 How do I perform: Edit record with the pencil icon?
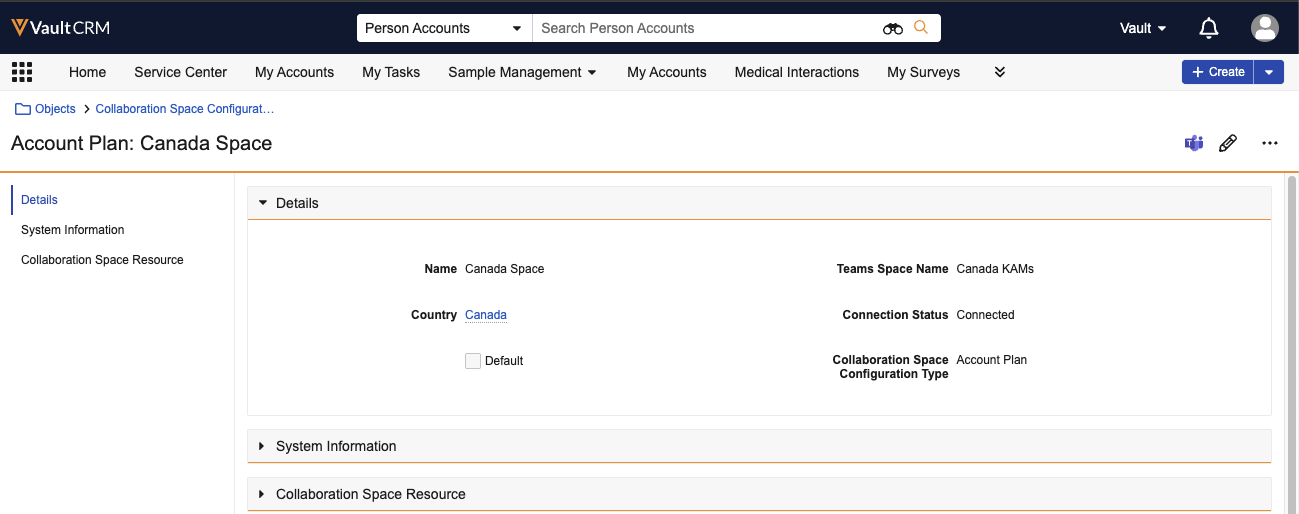point(1228,143)
